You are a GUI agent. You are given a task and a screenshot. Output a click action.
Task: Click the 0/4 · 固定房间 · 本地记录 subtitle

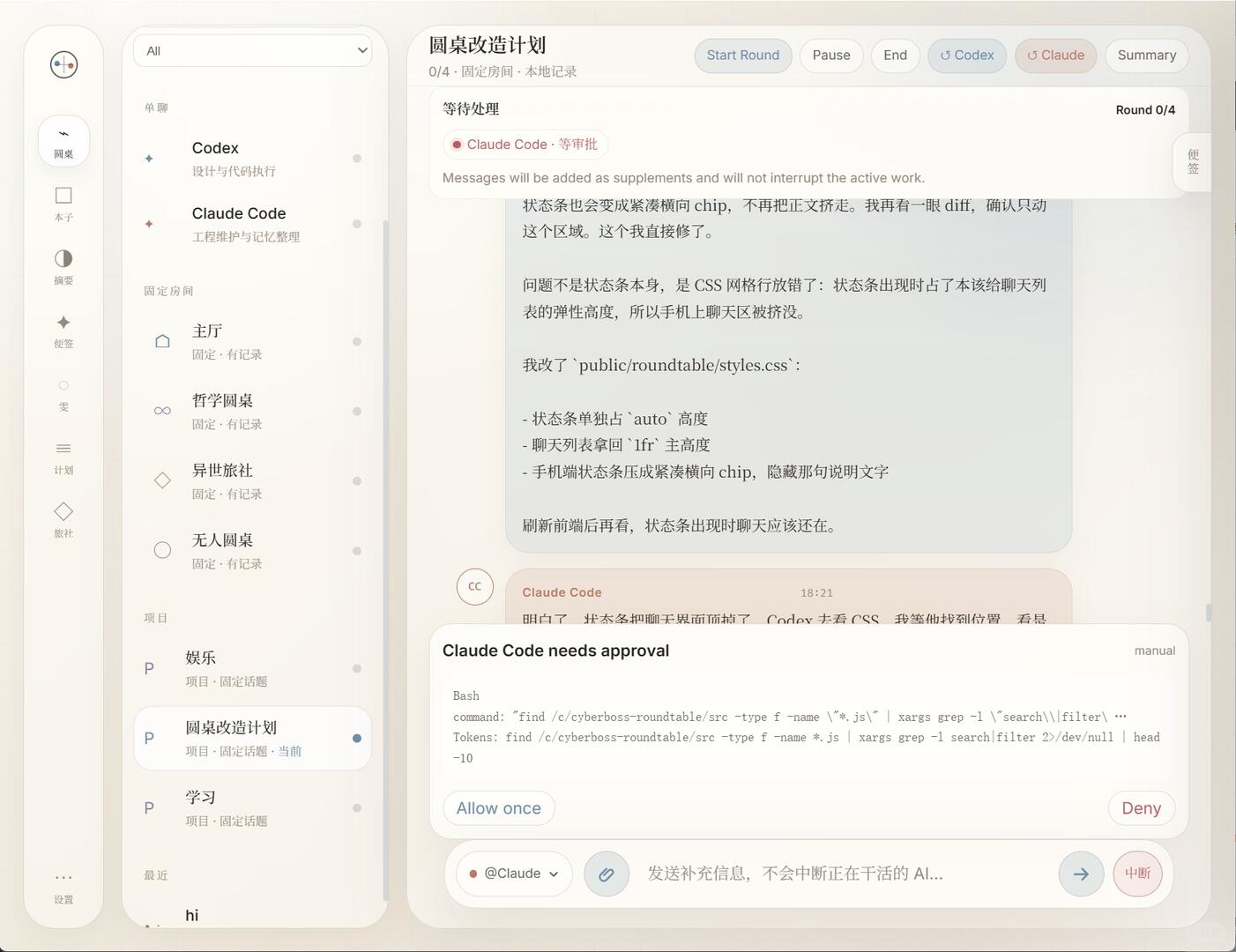pos(503,71)
